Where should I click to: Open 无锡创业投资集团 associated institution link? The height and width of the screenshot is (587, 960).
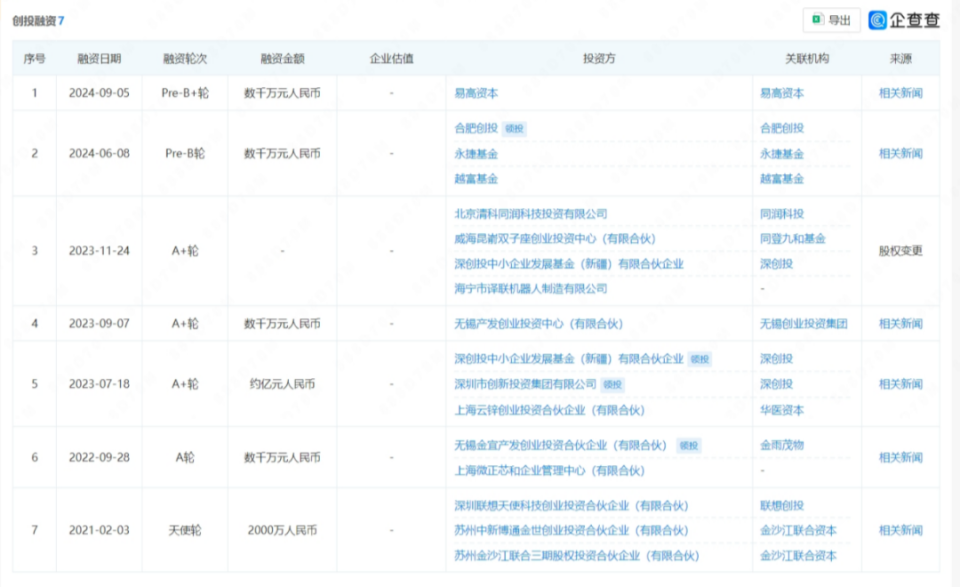coord(804,324)
